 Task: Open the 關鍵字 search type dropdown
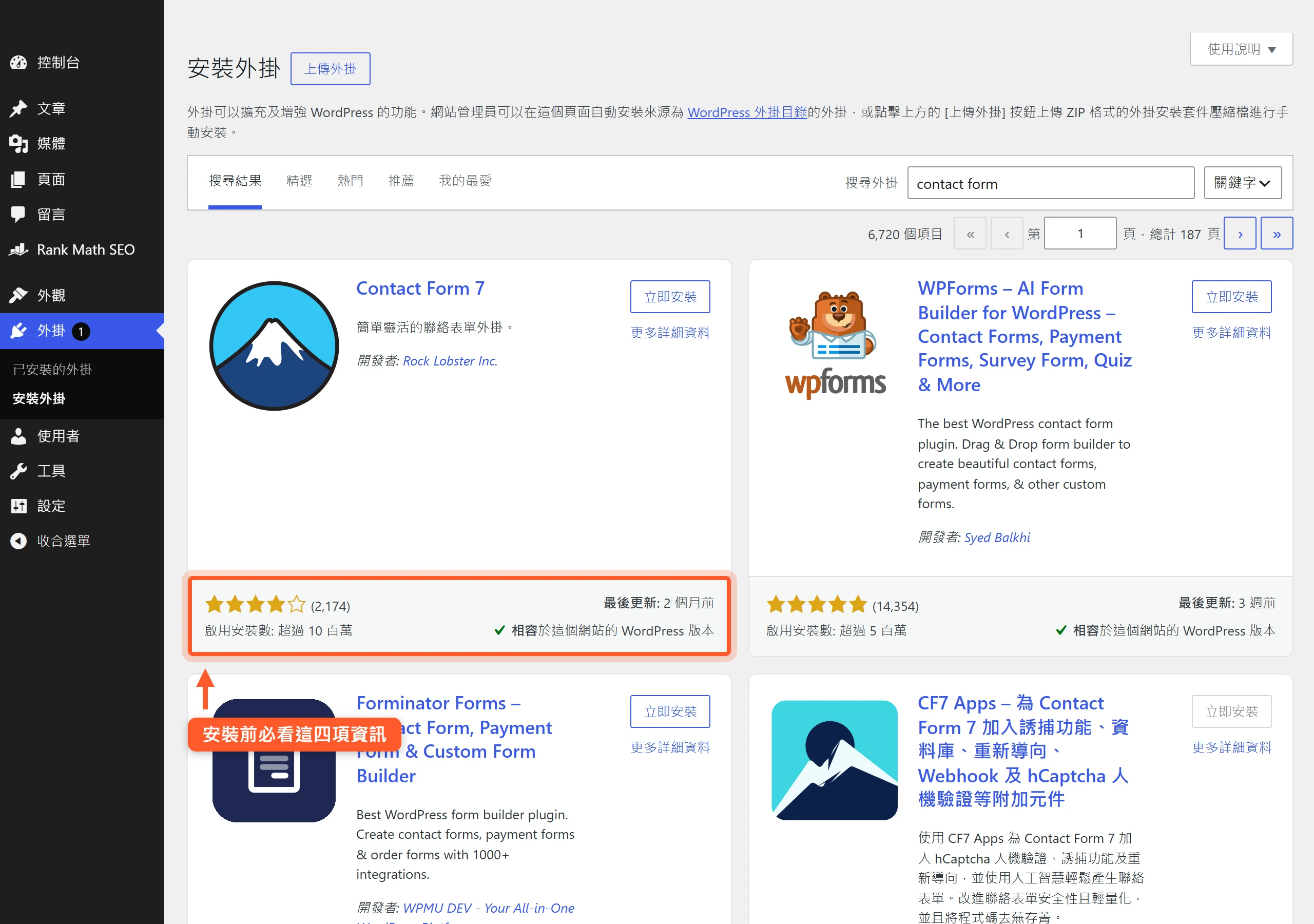pos(1243,183)
